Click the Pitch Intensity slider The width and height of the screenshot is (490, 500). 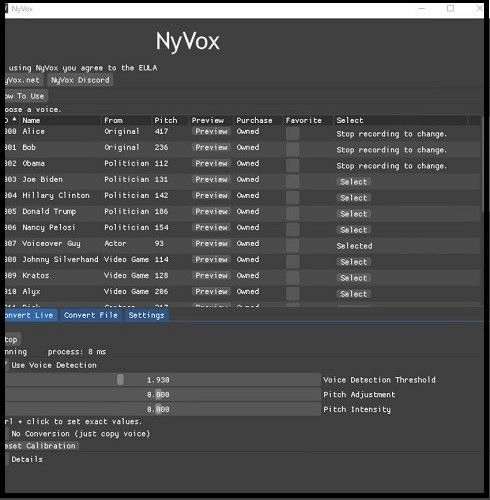point(162,409)
